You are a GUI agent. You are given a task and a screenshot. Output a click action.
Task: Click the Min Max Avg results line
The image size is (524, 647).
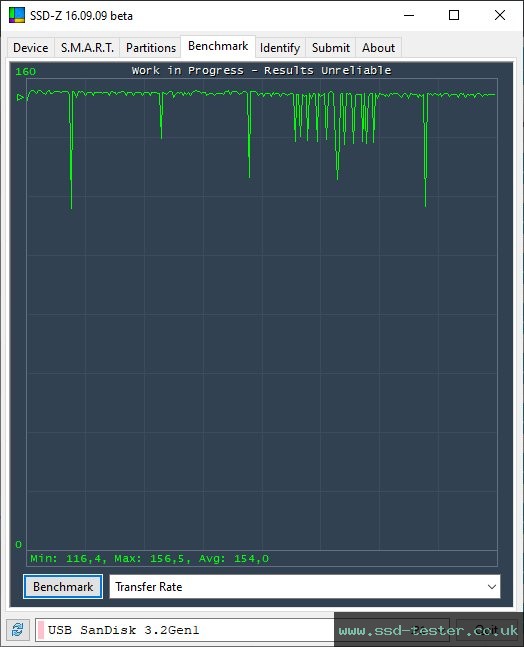click(149, 559)
